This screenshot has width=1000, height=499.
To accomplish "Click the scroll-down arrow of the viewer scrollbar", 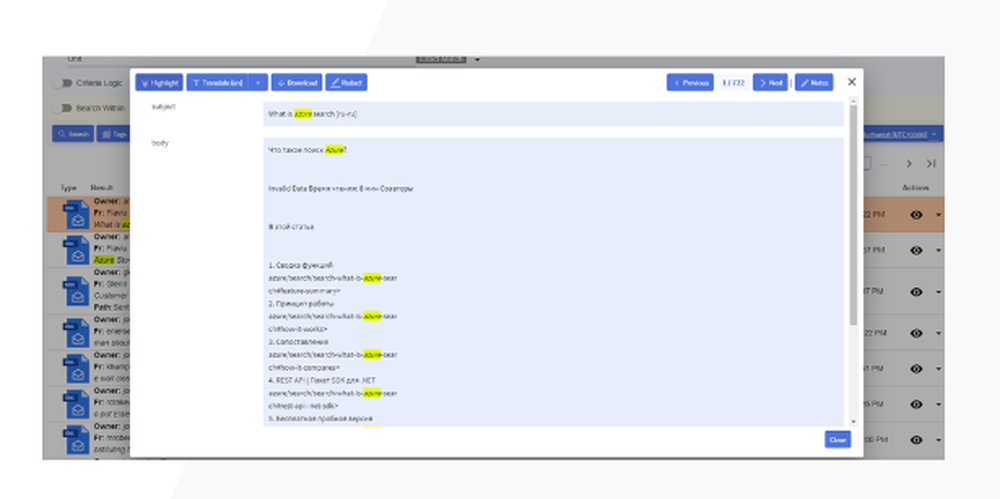I will pyautogui.click(x=853, y=422).
